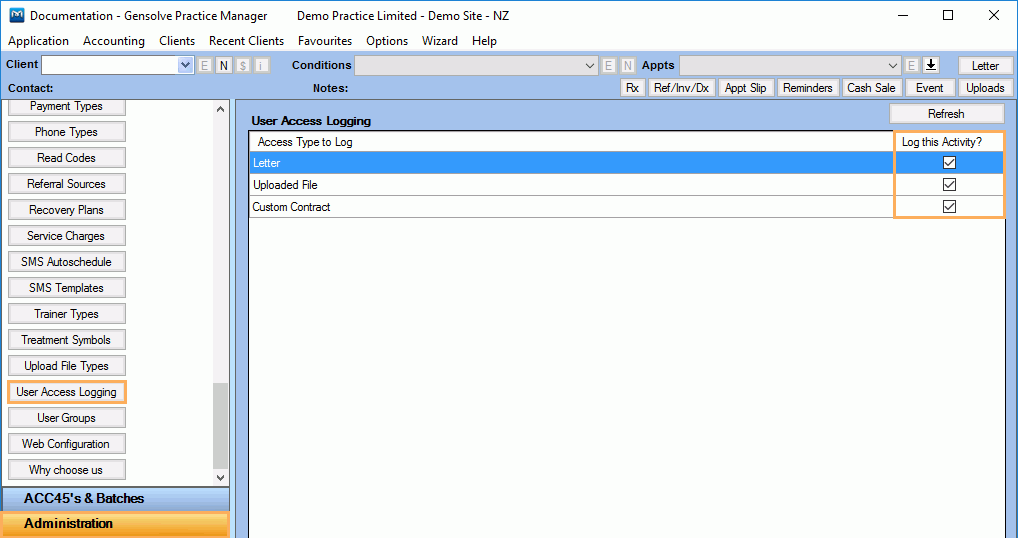Image resolution: width=1018 pixels, height=538 pixels.
Task: Expand the Conditions dropdown
Action: [x=590, y=65]
